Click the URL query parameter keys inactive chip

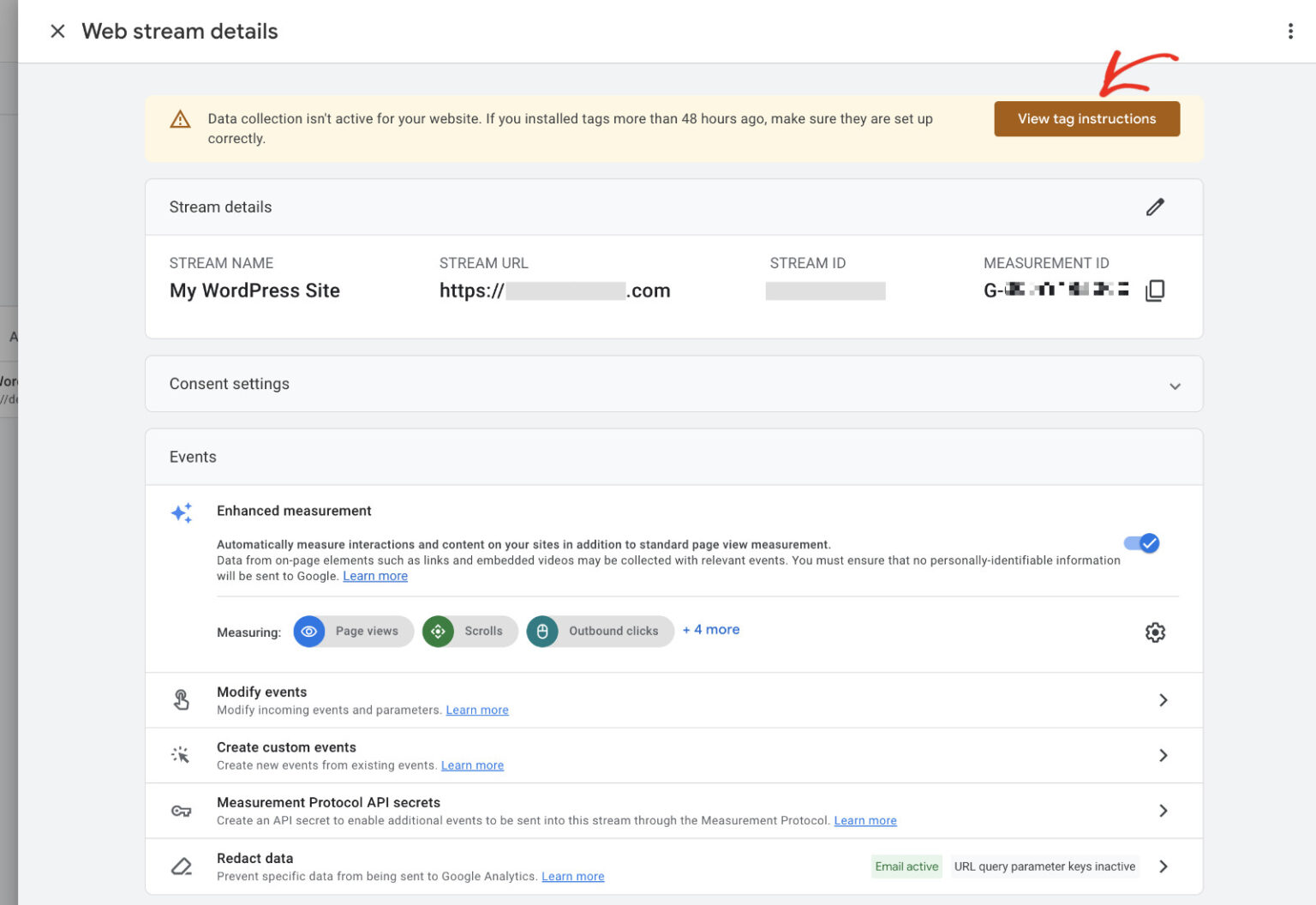[1044, 866]
